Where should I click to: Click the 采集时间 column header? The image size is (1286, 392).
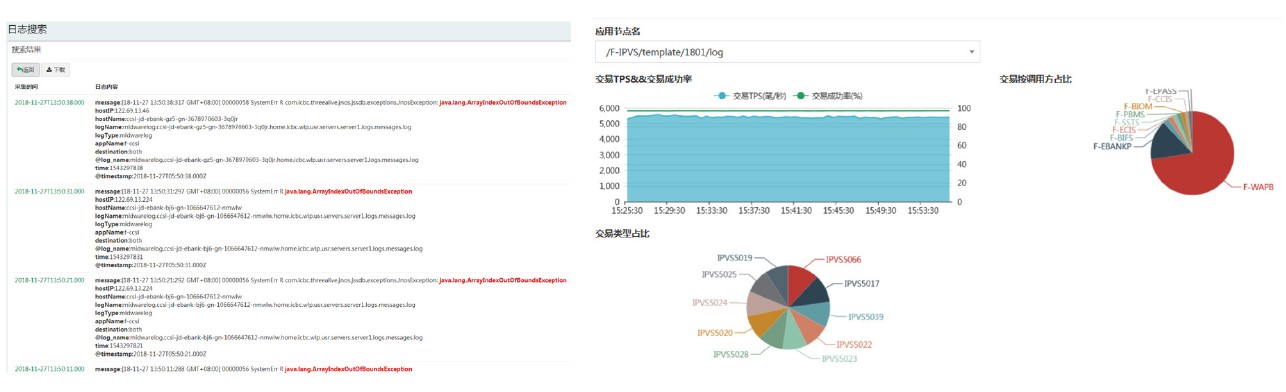click(25, 87)
